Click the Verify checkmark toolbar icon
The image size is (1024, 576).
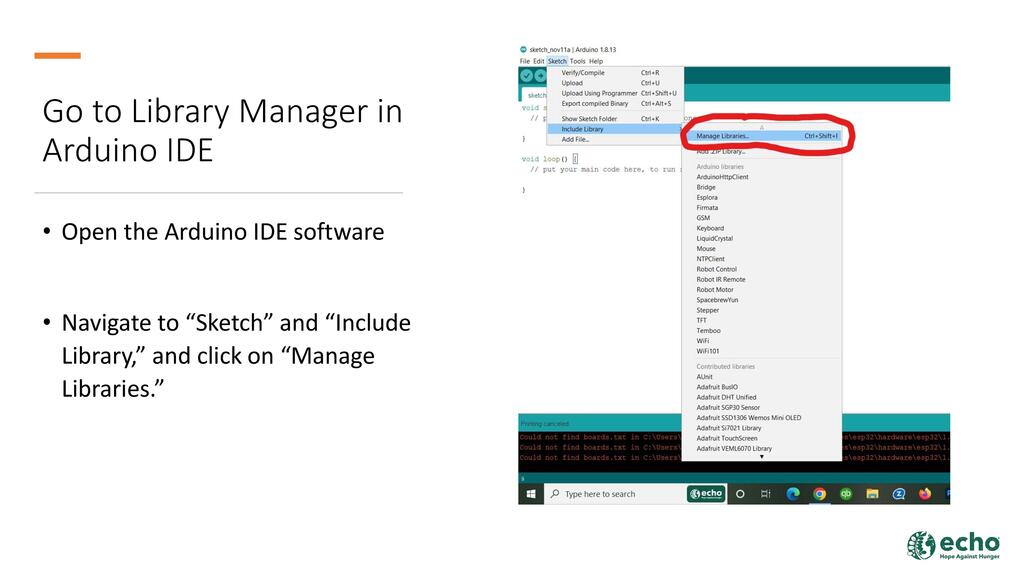(x=526, y=76)
